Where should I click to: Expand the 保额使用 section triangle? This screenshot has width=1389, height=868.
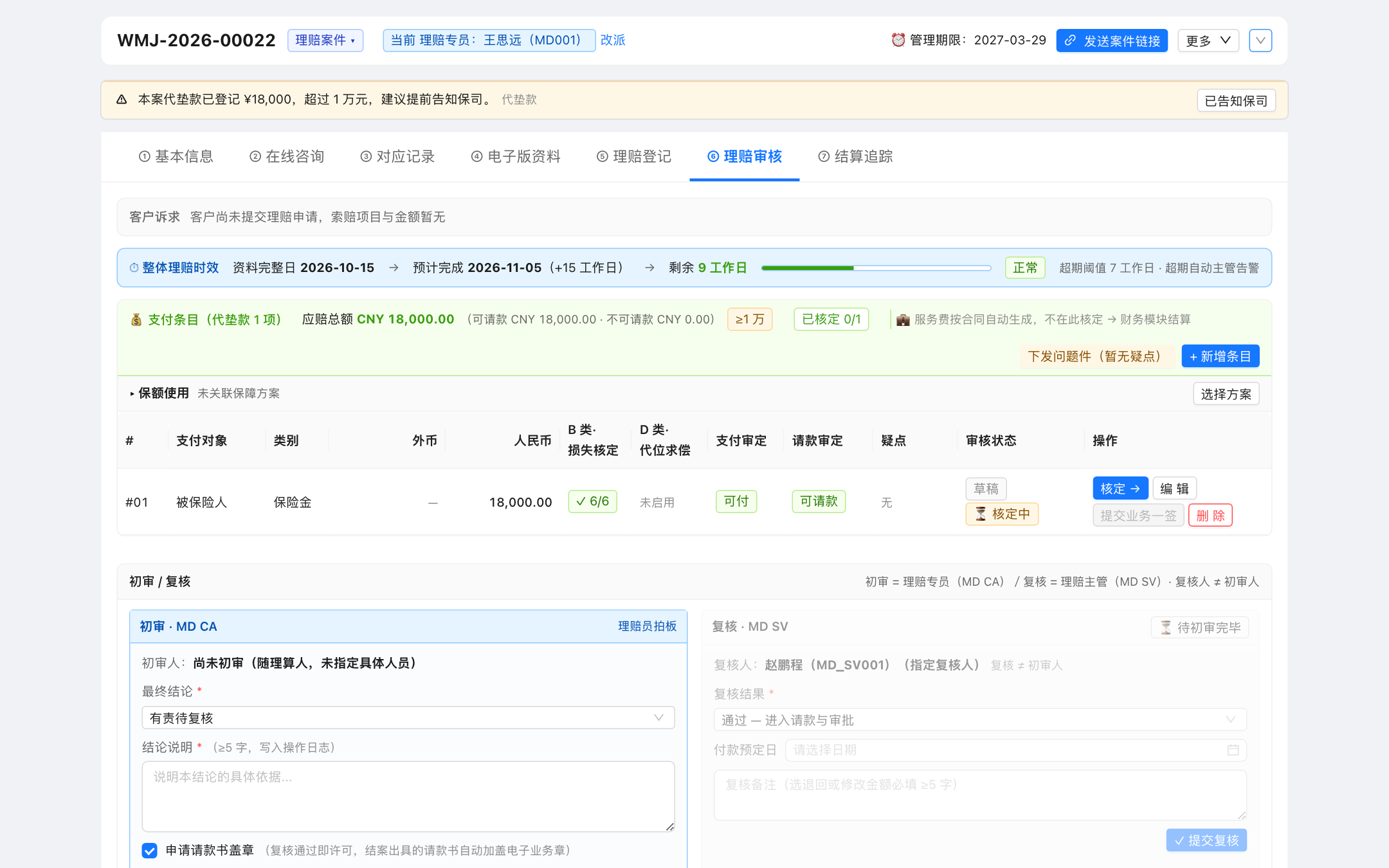pyautogui.click(x=132, y=393)
